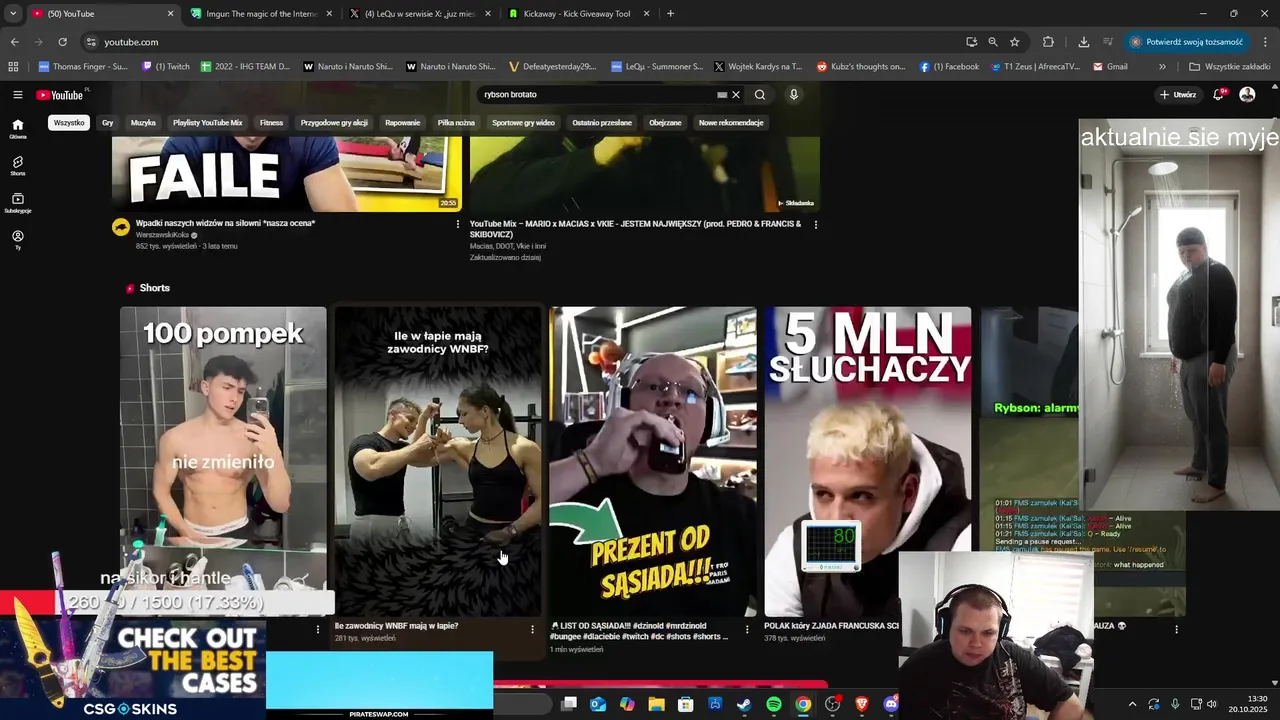Viewport: 1280px width, 720px height.
Task: Open options menu for the 100 pompek short
Action: point(318,629)
